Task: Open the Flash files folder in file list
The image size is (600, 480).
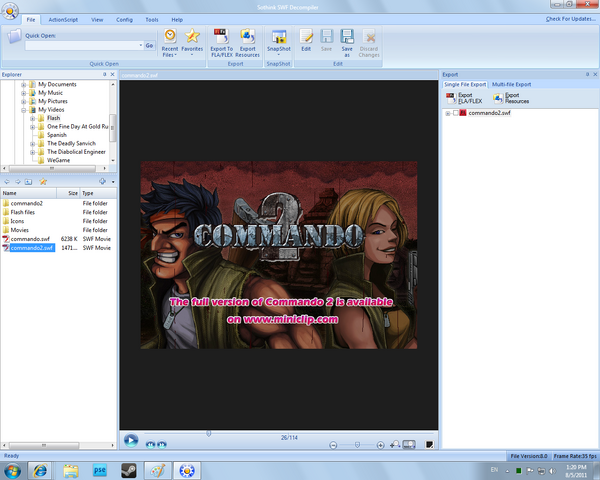Action: 23,212
